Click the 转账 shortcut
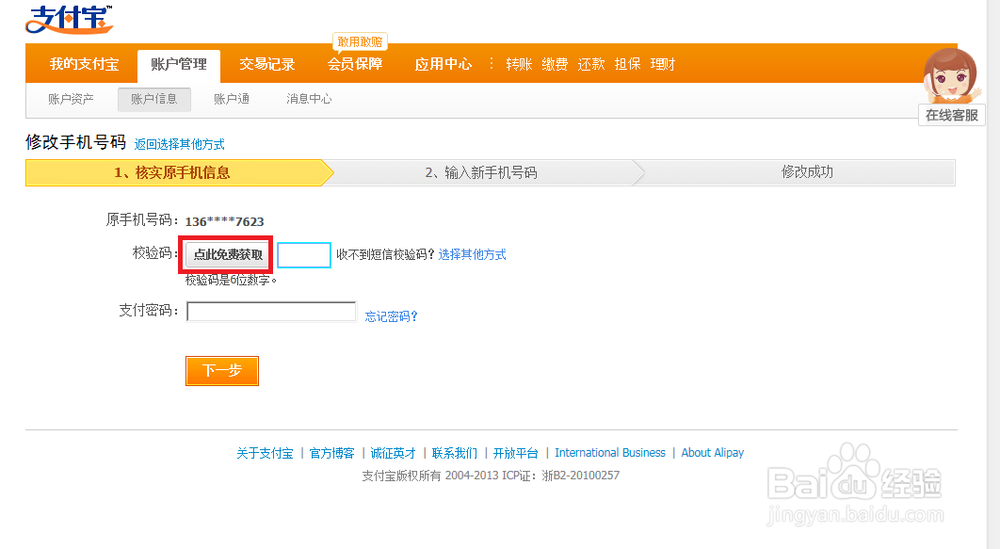 coord(518,64)
